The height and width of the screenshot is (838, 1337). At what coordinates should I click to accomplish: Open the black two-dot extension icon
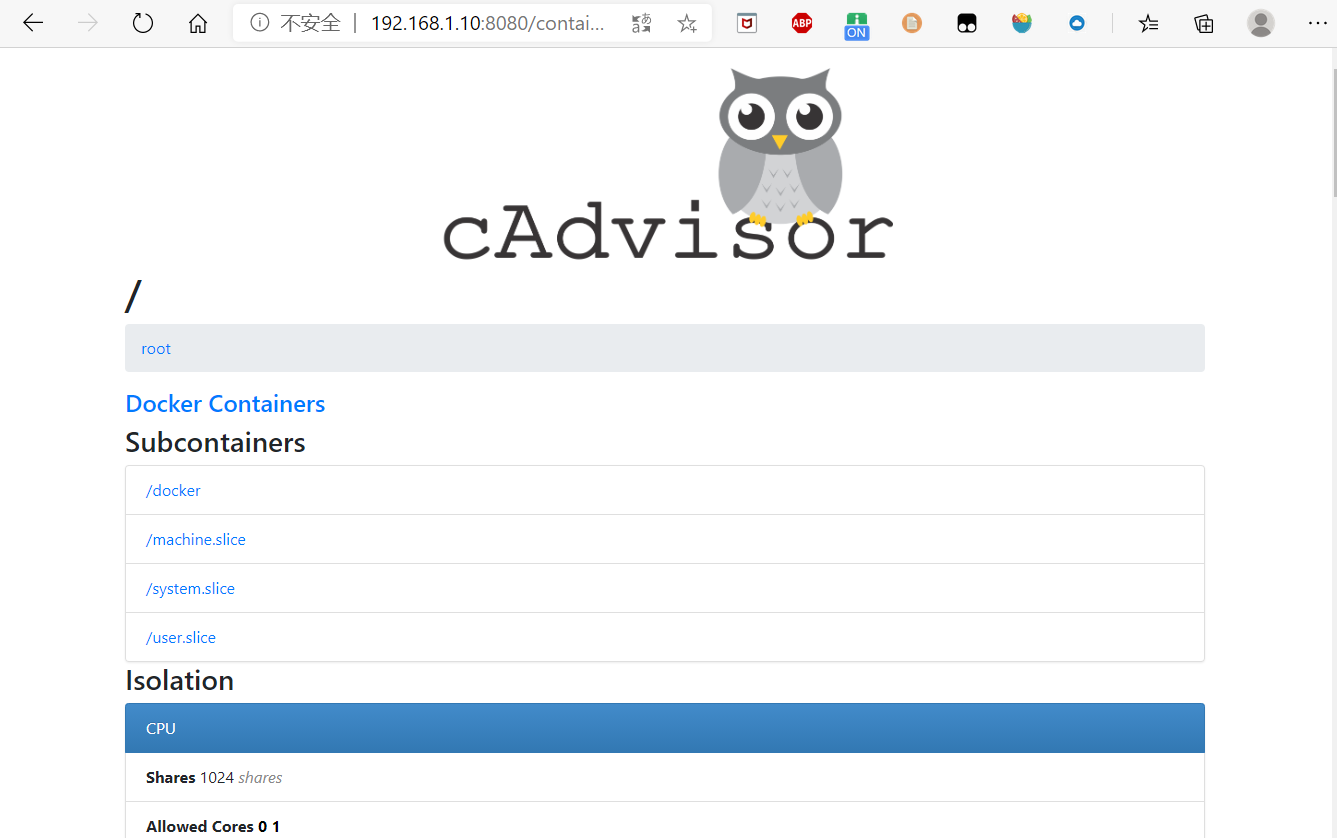click(967, 23)
